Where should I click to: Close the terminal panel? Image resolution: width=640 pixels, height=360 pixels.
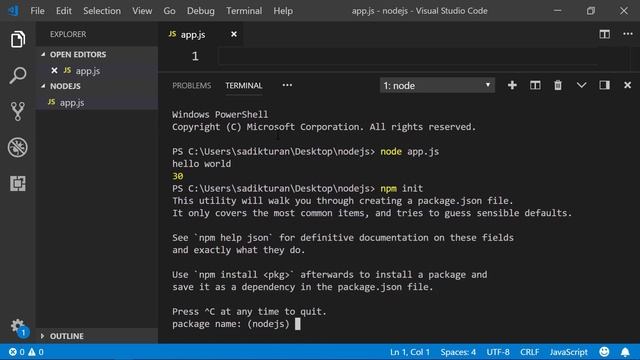[x=627, y=85]
